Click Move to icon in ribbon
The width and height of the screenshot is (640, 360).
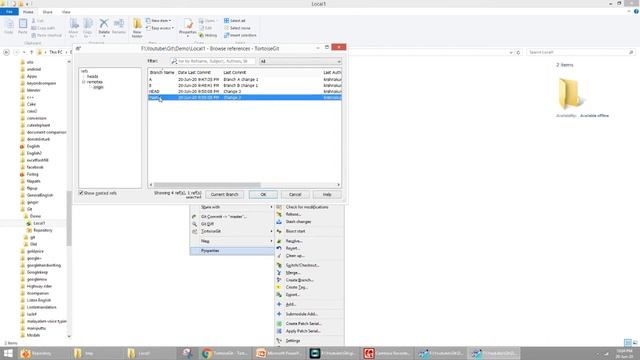coord(73,24)
